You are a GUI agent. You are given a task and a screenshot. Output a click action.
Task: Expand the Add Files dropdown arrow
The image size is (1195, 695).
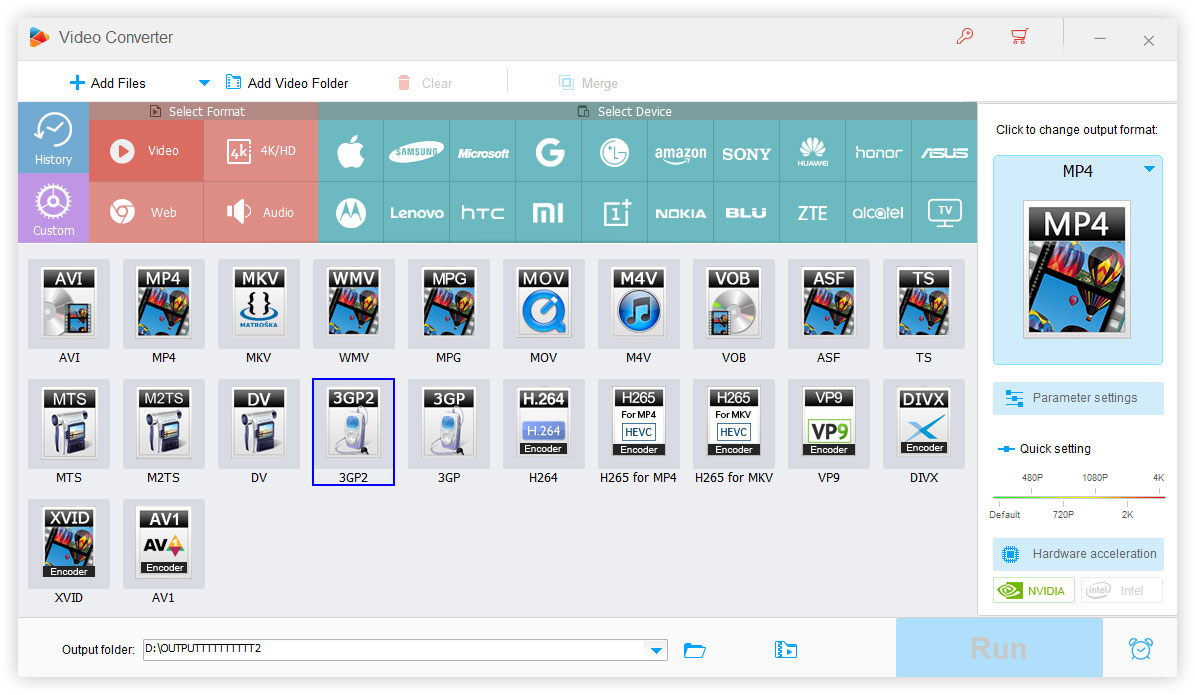pyautogui.click(x=204, y=83)
